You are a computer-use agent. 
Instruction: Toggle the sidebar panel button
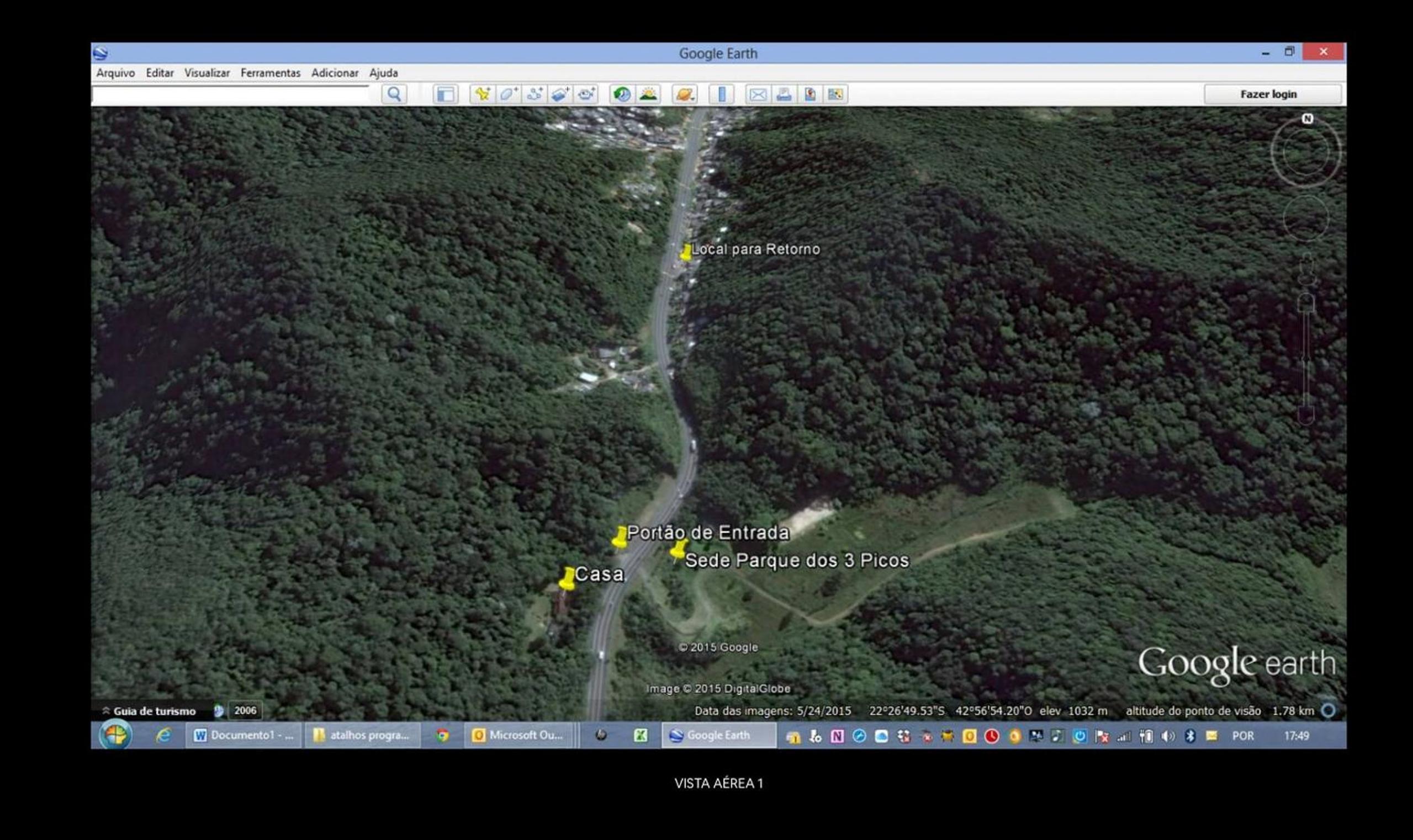445,94
